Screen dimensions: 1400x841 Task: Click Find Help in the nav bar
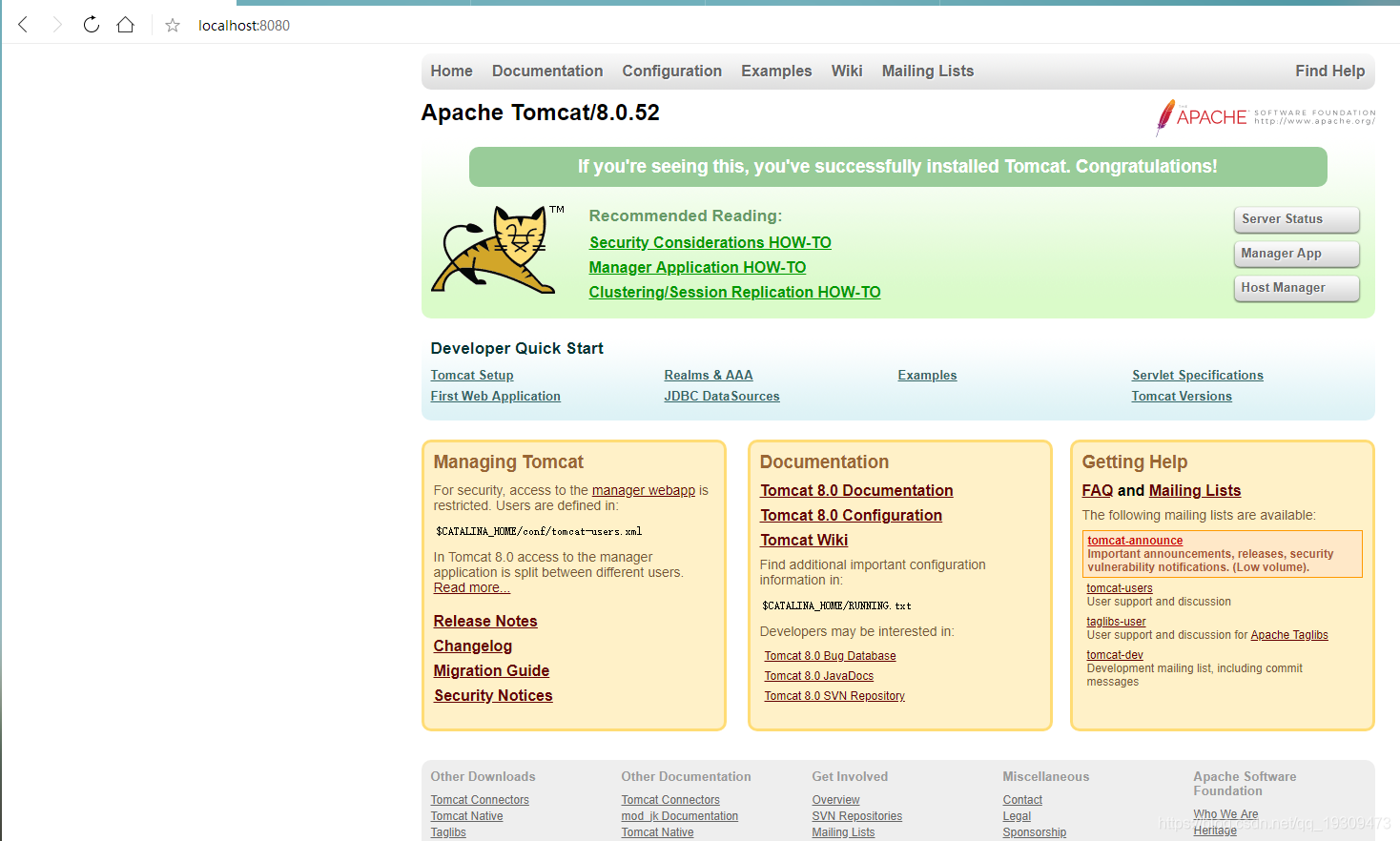click(x=1329, y=71)
